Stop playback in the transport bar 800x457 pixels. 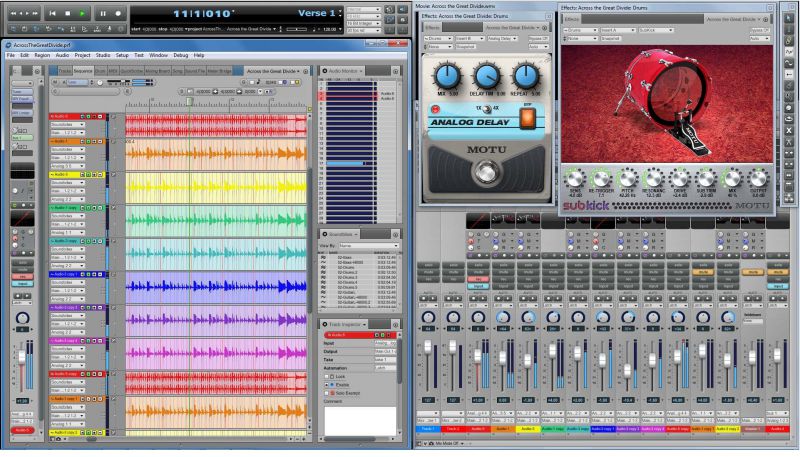(67, 13)
